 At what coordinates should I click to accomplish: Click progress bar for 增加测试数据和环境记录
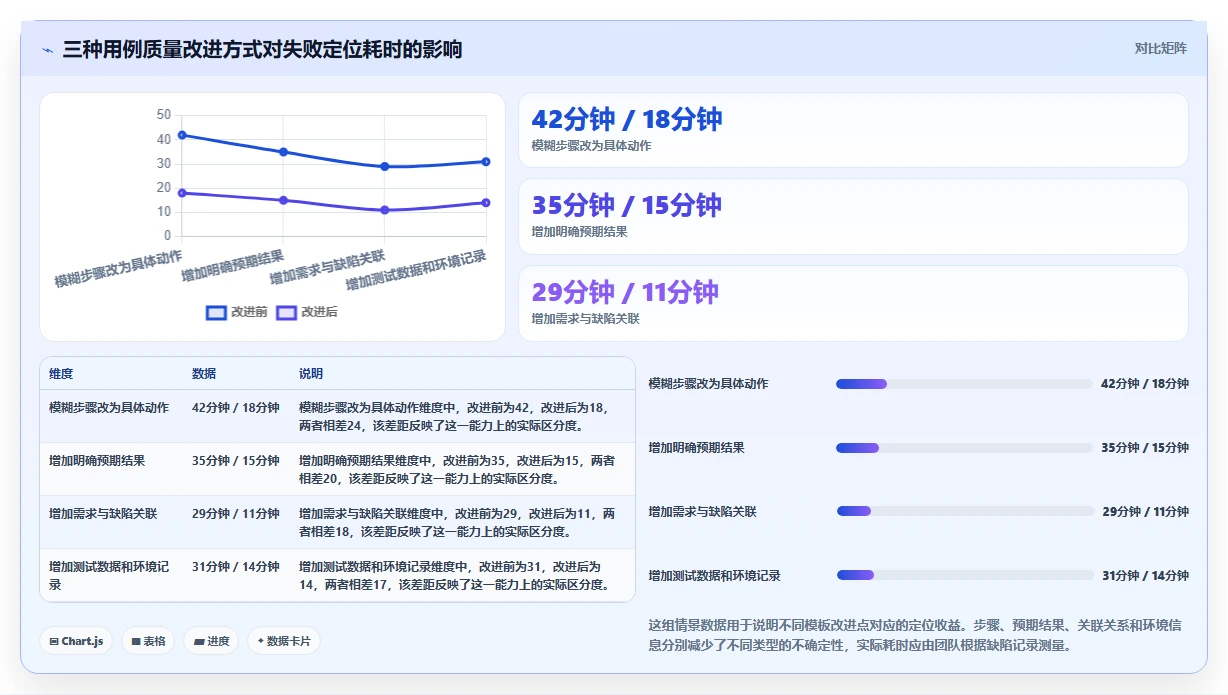click(x=964, y=575)
